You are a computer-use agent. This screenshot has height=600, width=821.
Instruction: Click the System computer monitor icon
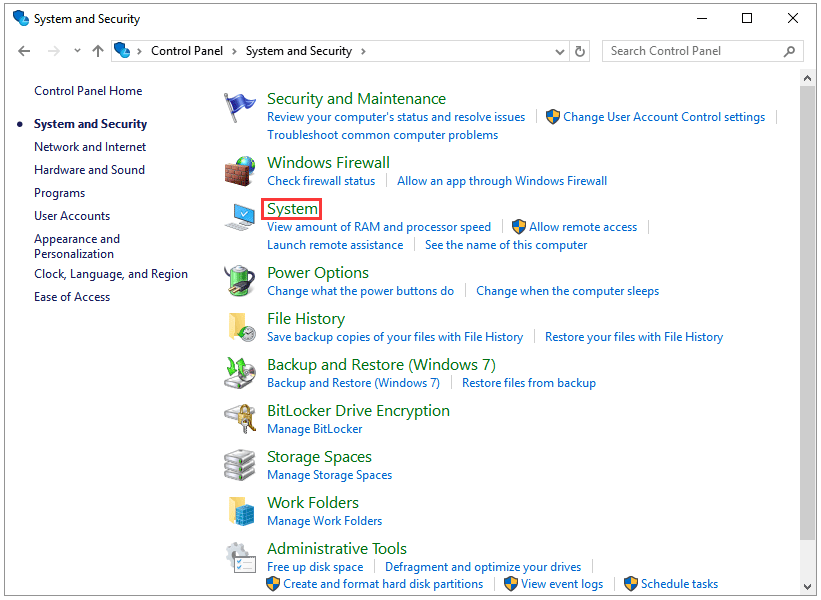pos(240,217)
